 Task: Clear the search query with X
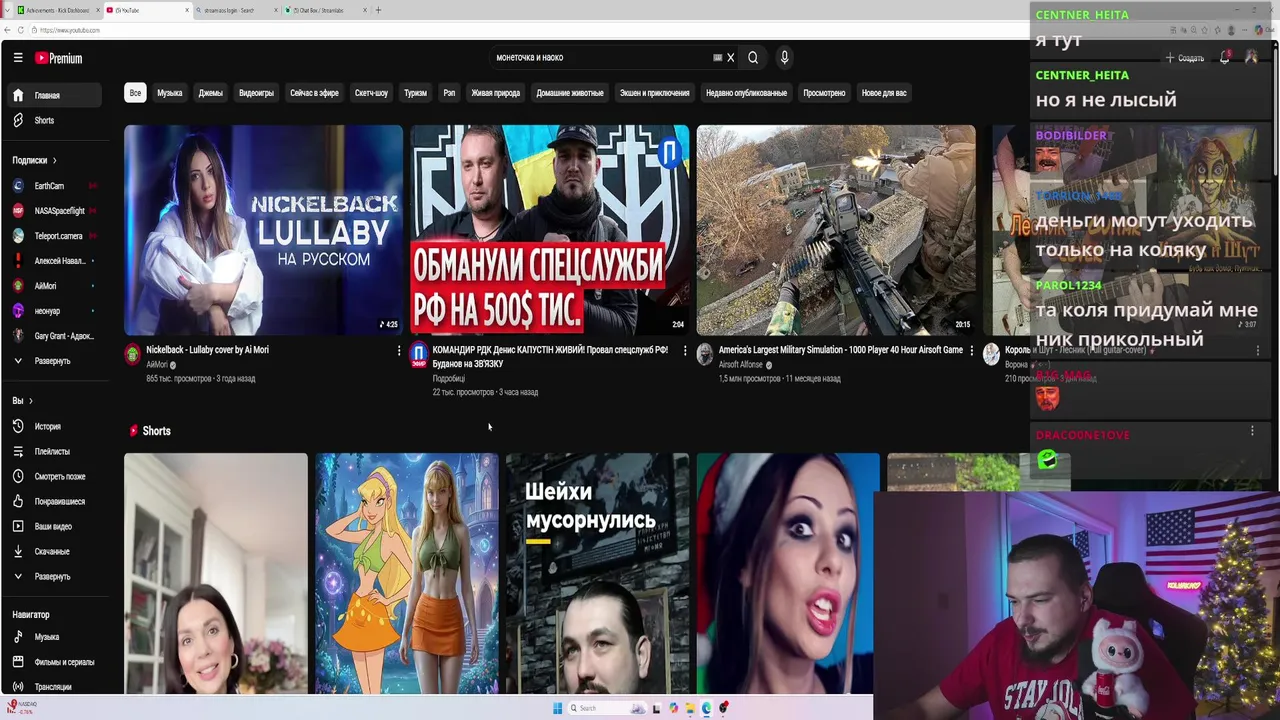click(730, 58)
